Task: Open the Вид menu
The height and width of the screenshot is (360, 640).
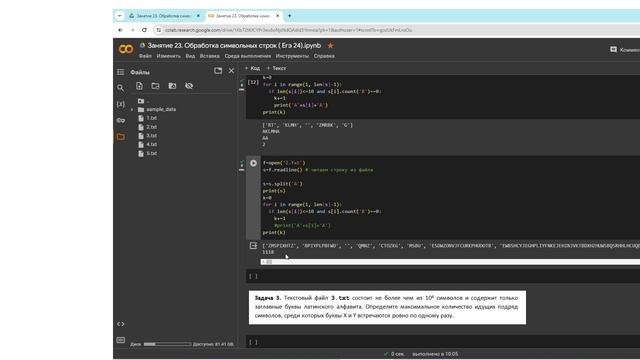Action: 190,56
